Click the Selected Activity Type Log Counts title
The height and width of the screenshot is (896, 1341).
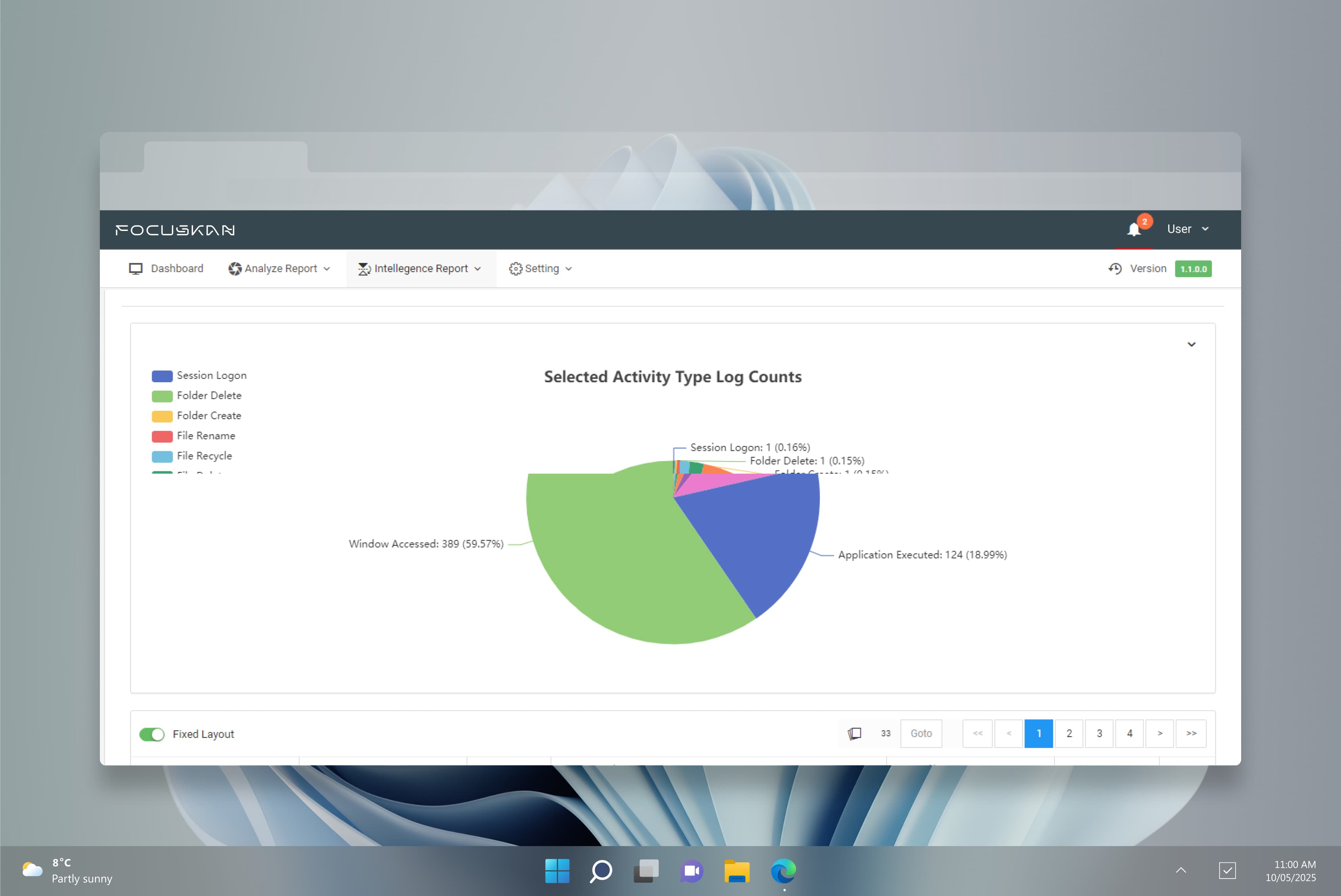click(x=673, y=377)
